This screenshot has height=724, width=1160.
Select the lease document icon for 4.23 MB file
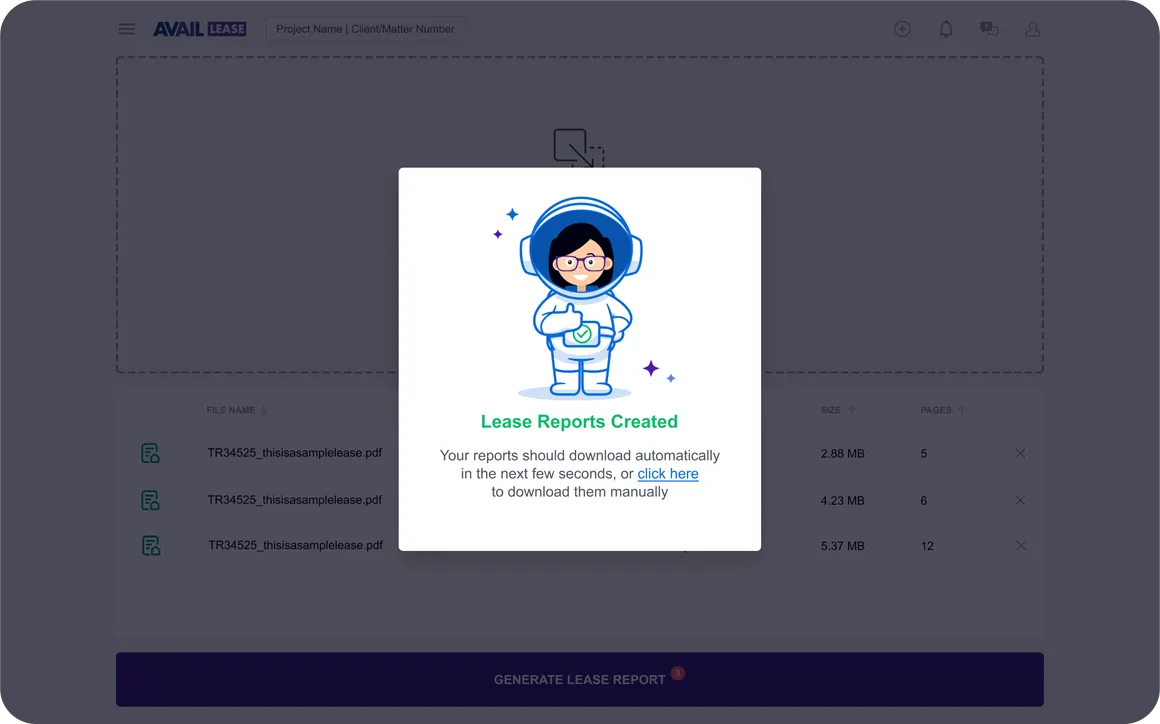(x=150, y=500)
